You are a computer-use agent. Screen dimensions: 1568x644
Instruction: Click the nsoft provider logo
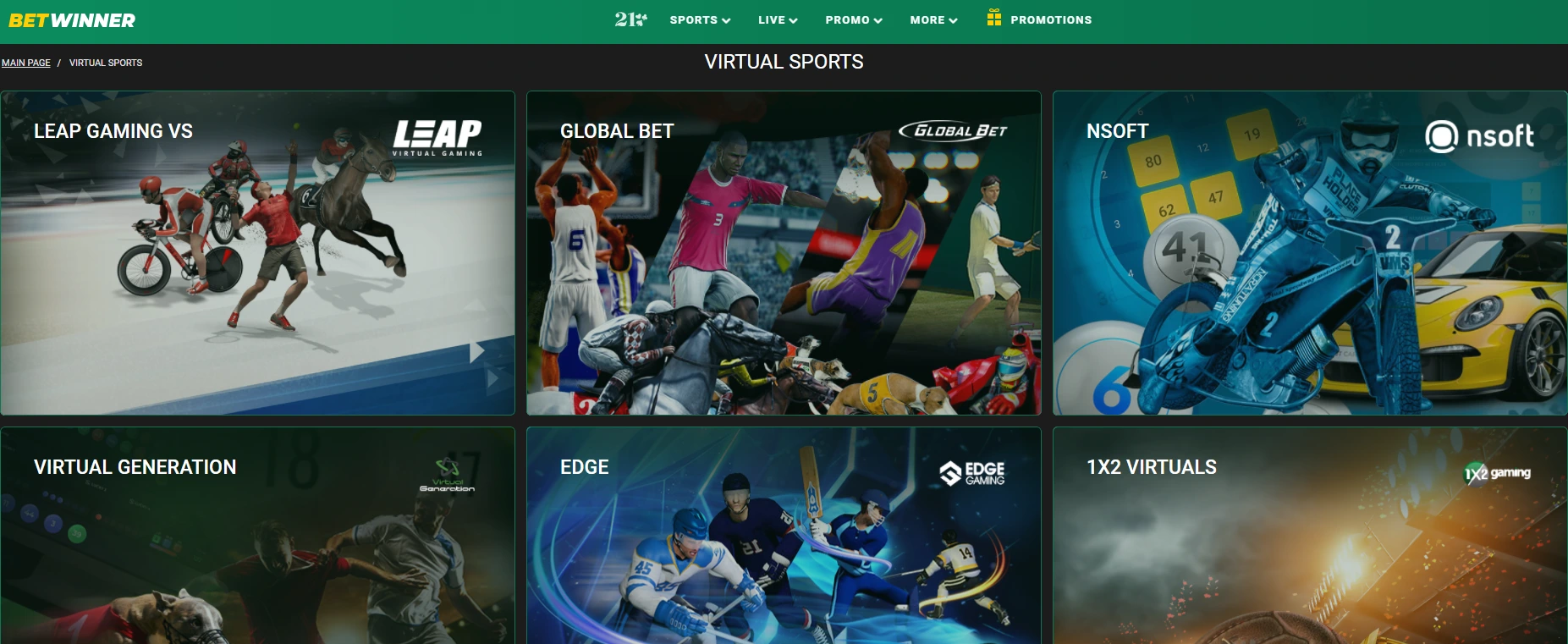click(1479, 136)
